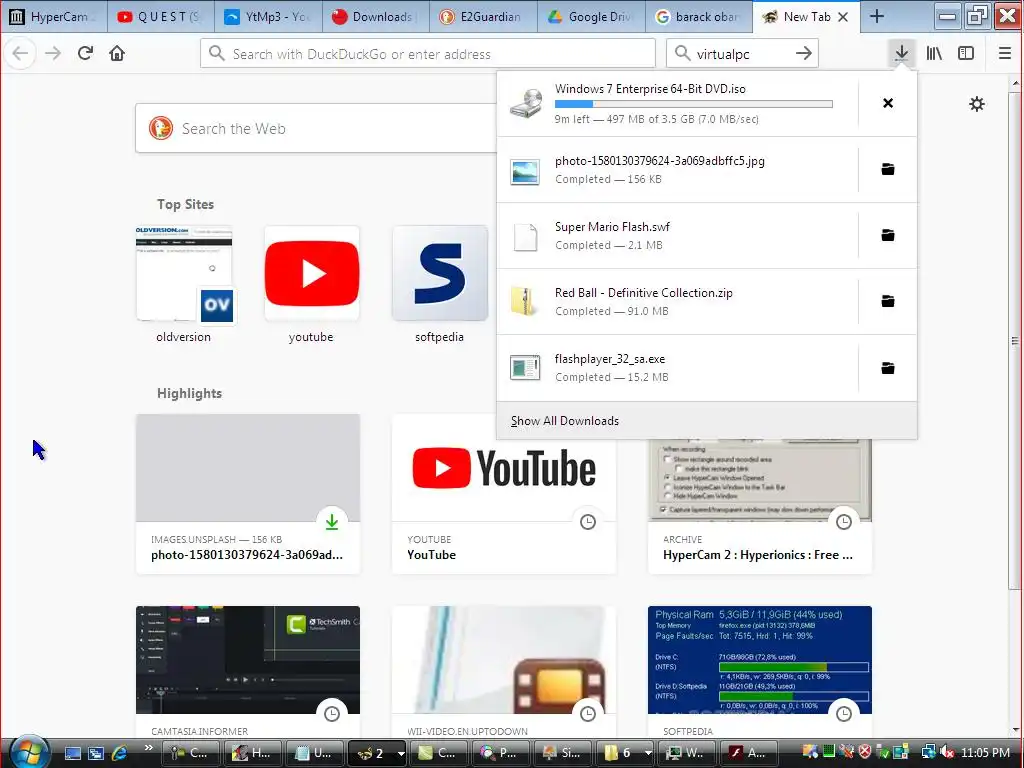Switch to the QUEST YouTube tab
The image size is (1024, 768).
[160, 16]
